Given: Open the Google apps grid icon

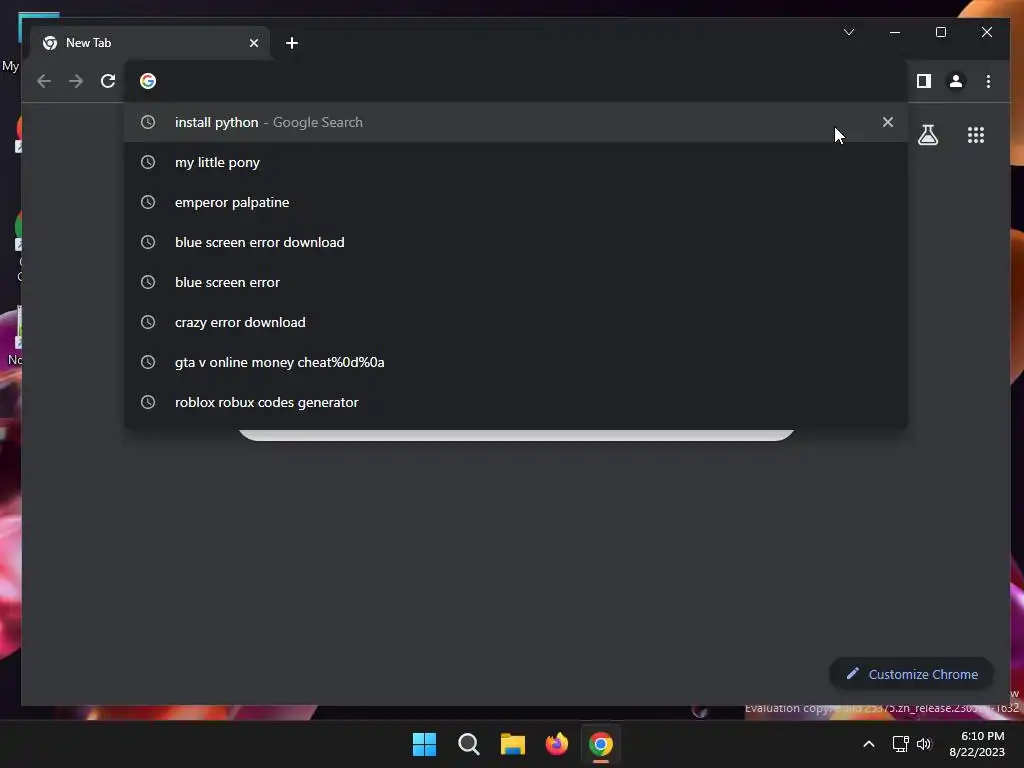Looking at the screenshot, I should pos(976,135).
